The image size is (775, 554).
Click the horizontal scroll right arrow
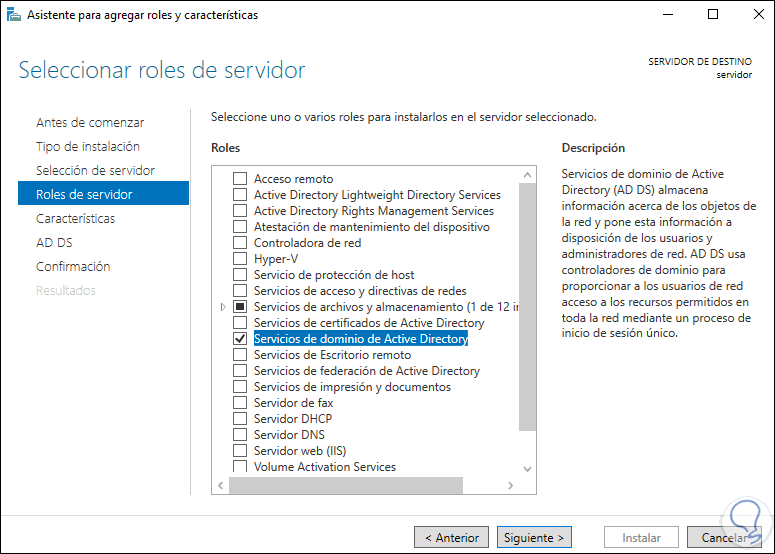[x=511, y=485]
